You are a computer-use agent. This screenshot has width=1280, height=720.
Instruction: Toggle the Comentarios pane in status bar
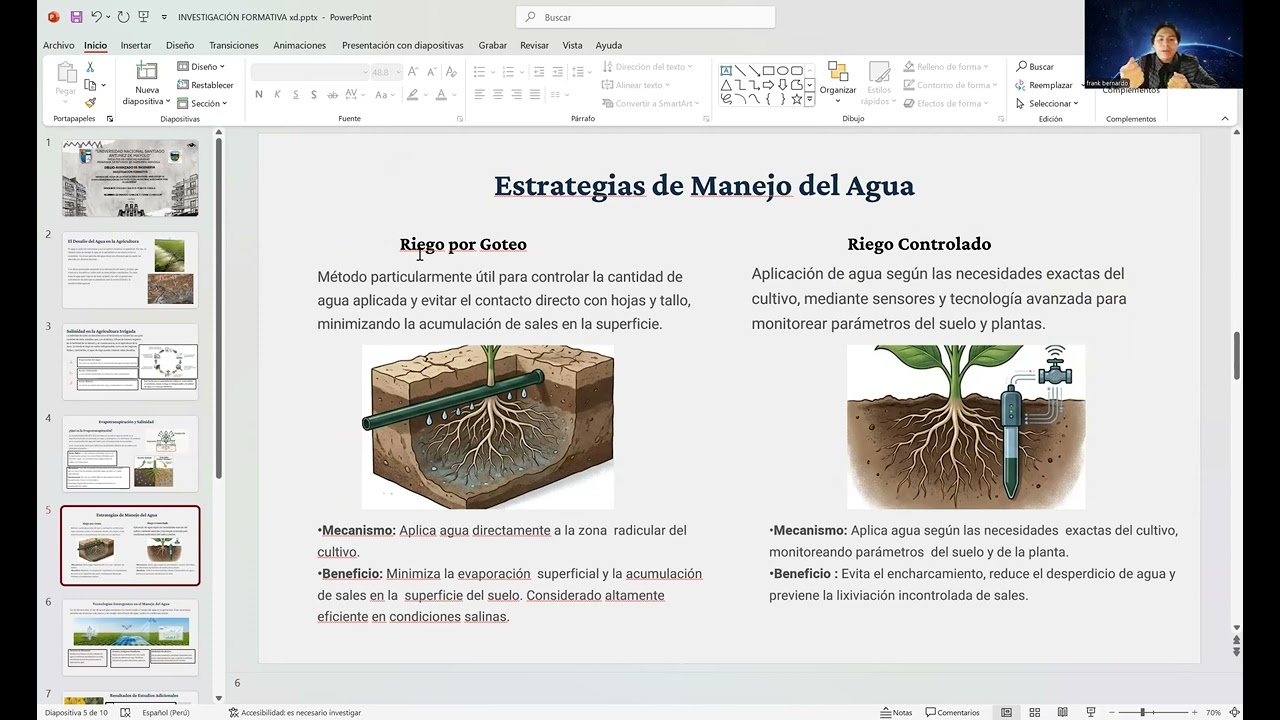(952, 713)
